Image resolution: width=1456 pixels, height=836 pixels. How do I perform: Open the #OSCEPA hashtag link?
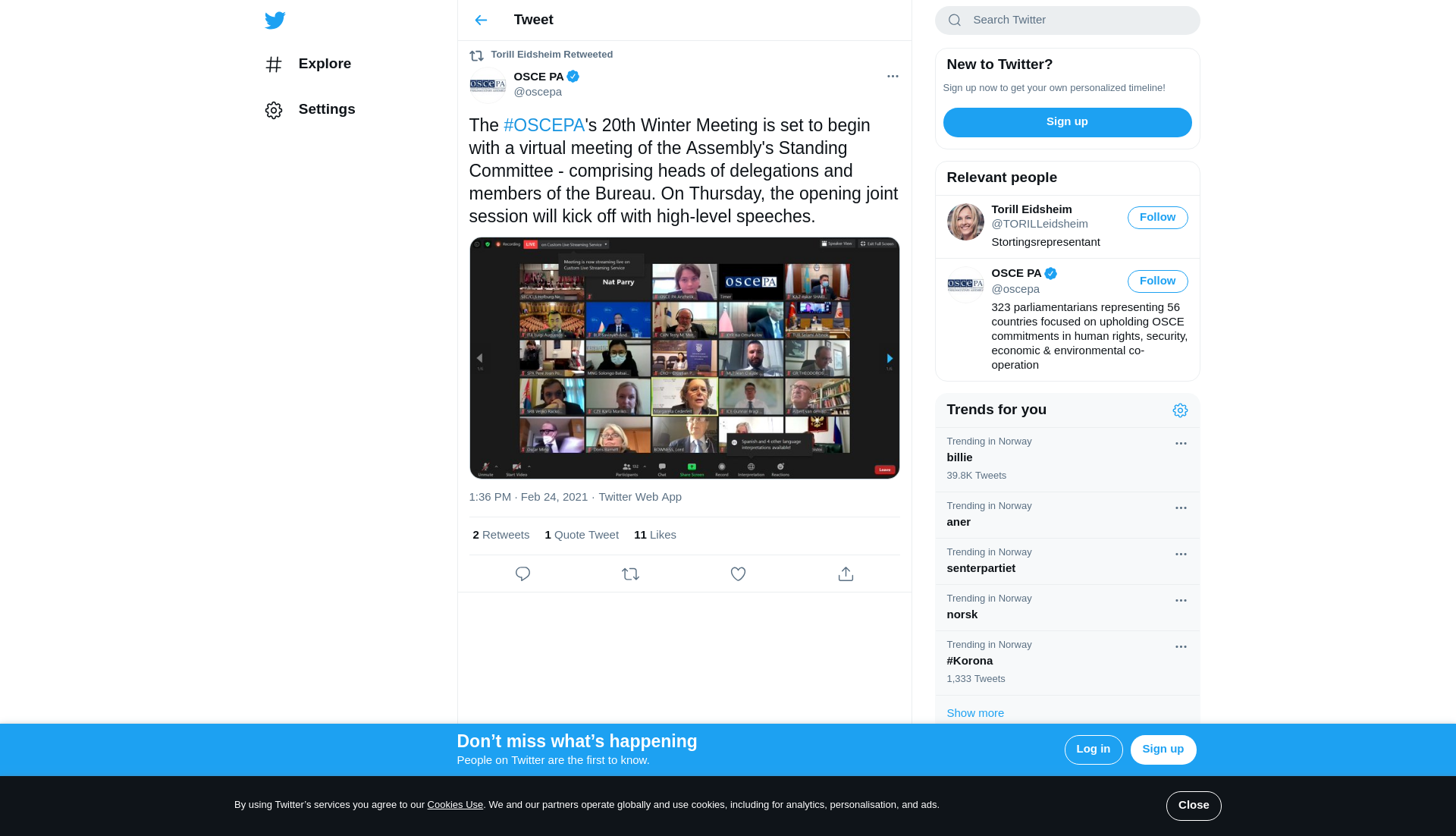(544, 126)
